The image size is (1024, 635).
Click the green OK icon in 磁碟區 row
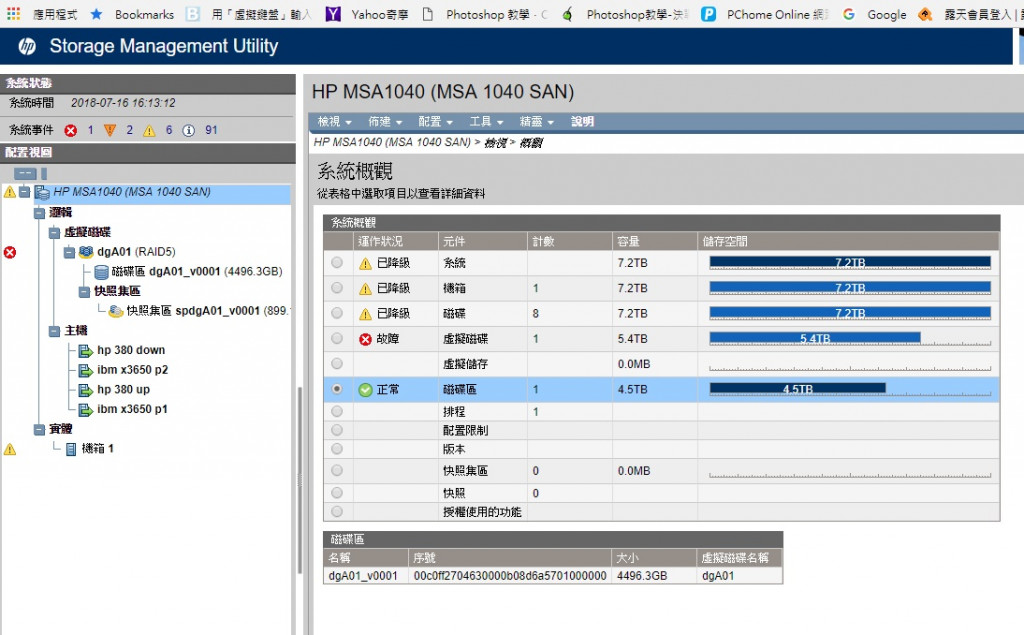click(x=365, y=390)
